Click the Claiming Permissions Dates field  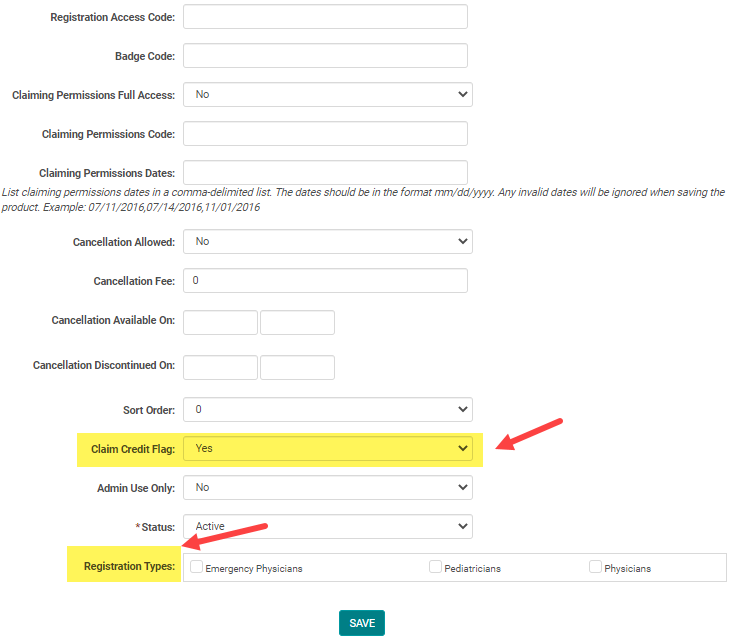click(x=326, y=173)
